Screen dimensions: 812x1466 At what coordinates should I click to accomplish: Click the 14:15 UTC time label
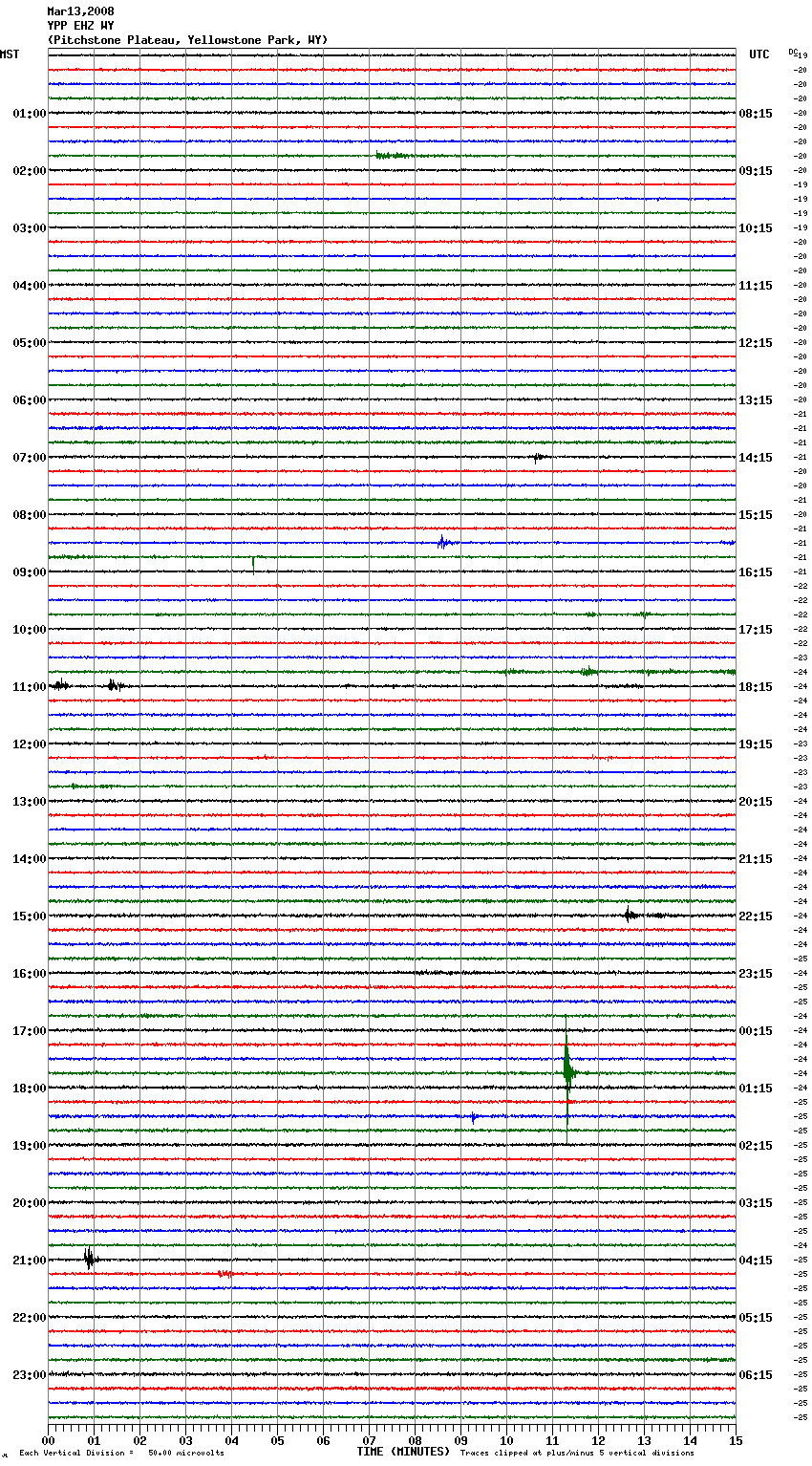756,458
